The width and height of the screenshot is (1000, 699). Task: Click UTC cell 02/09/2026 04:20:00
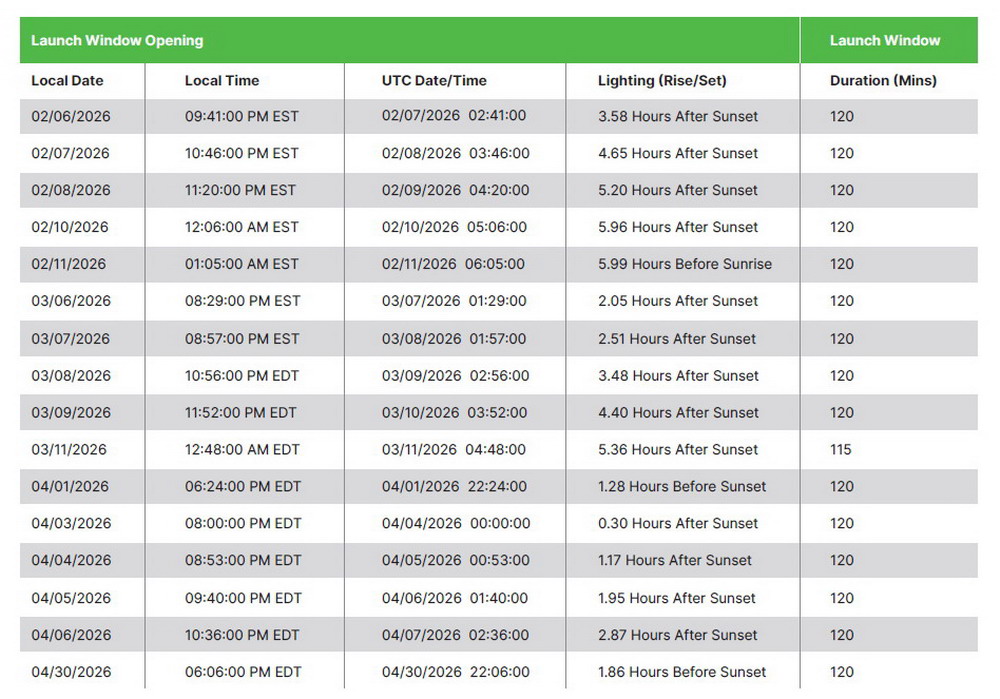(x=456, y=190)
